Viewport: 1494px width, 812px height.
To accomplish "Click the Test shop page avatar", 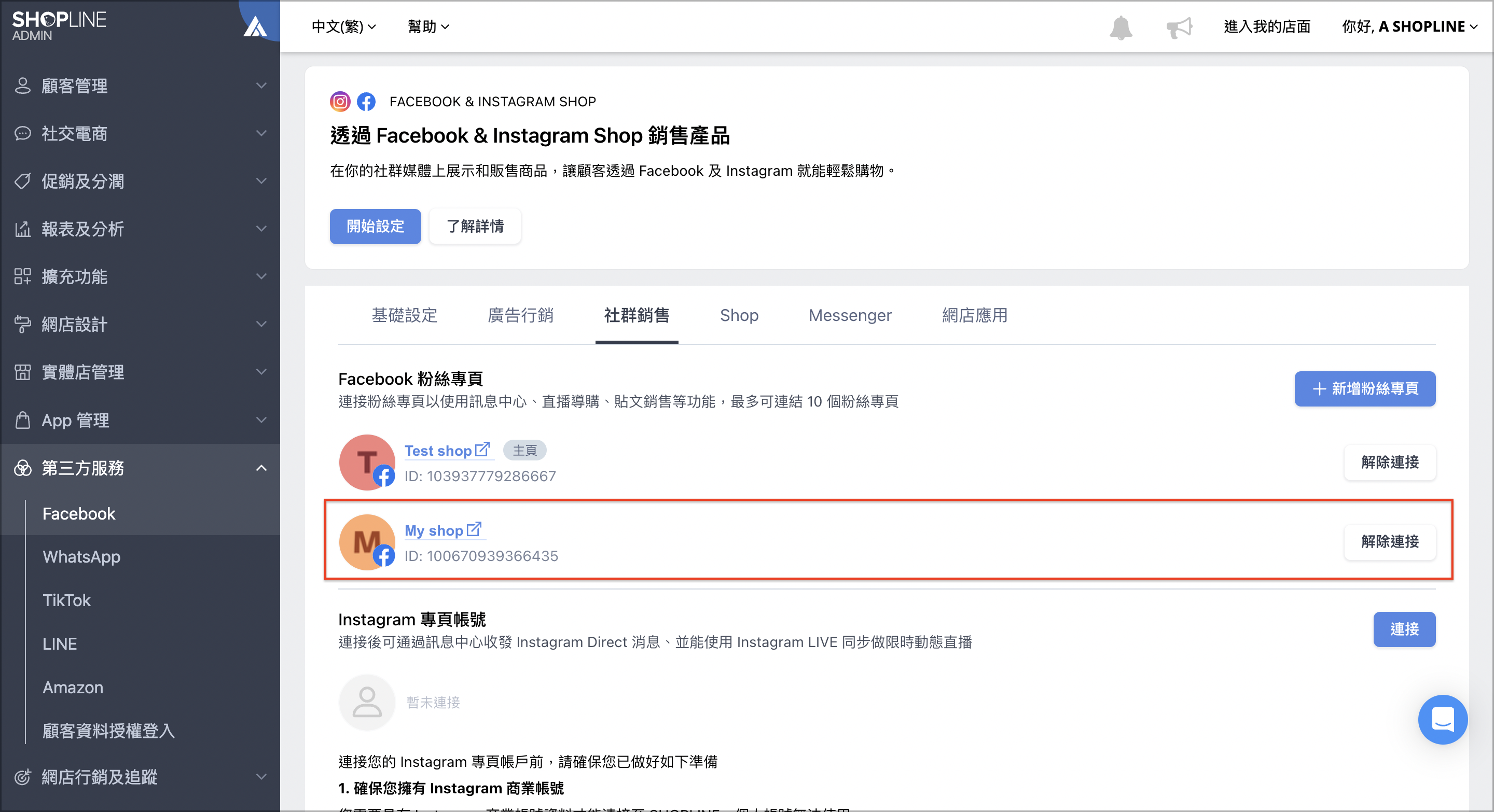I will [x=367, y=463].
